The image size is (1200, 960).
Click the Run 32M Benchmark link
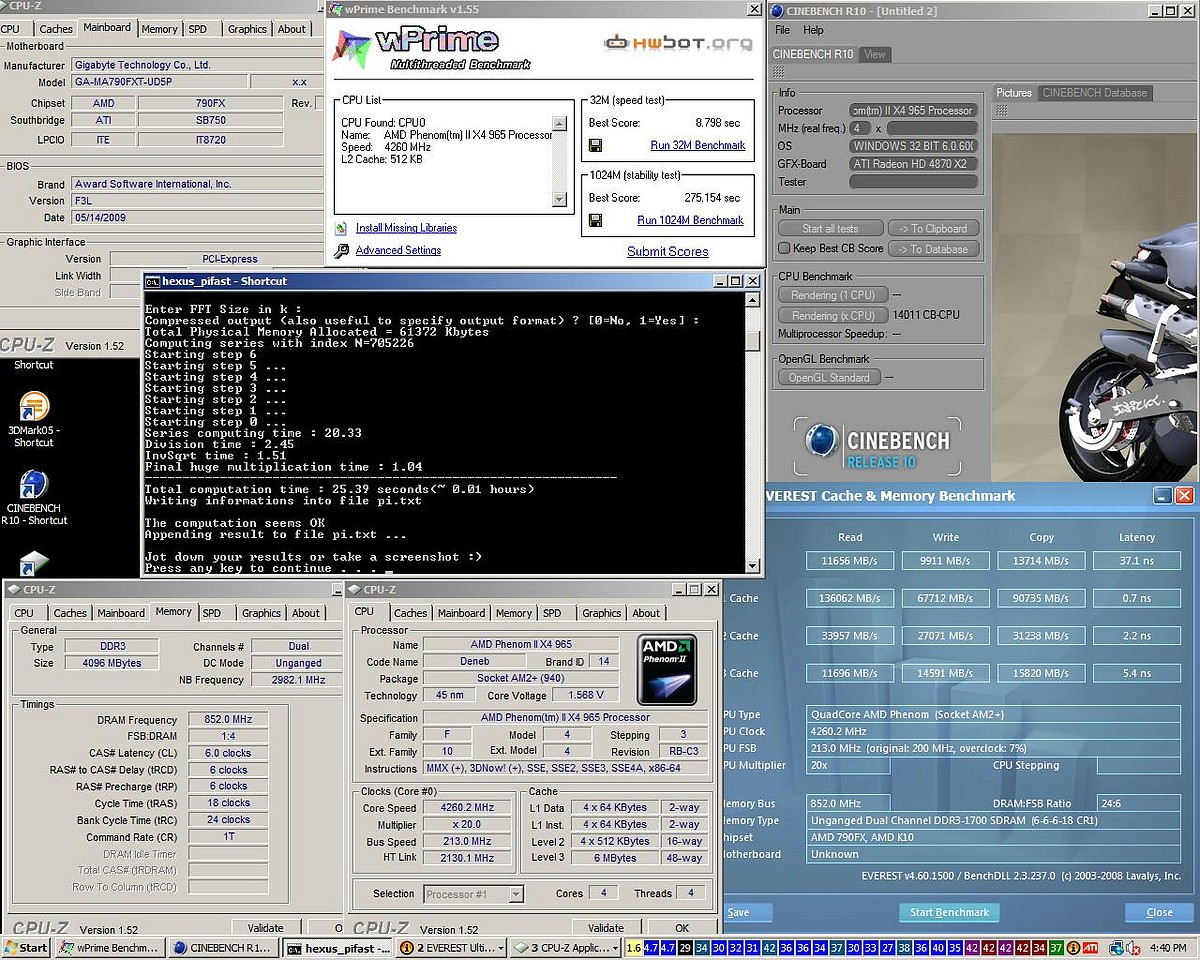698,145
